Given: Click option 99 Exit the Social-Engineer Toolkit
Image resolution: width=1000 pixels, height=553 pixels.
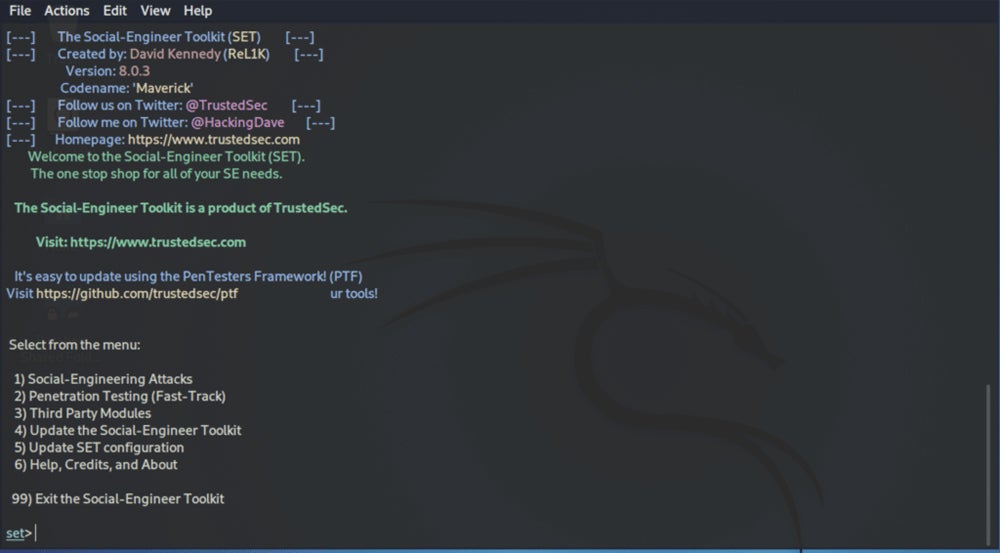Looking at the screenshot, I should pyautogui.click(x=118, y=499).
